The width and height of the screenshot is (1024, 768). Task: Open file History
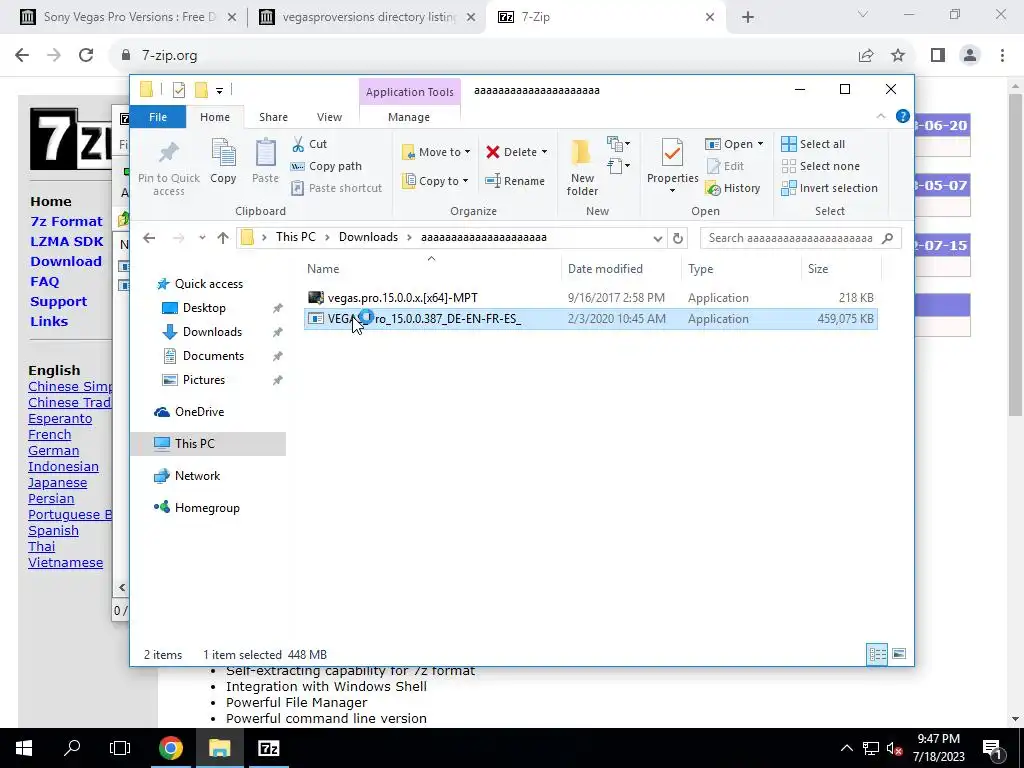tap(733, 188)
